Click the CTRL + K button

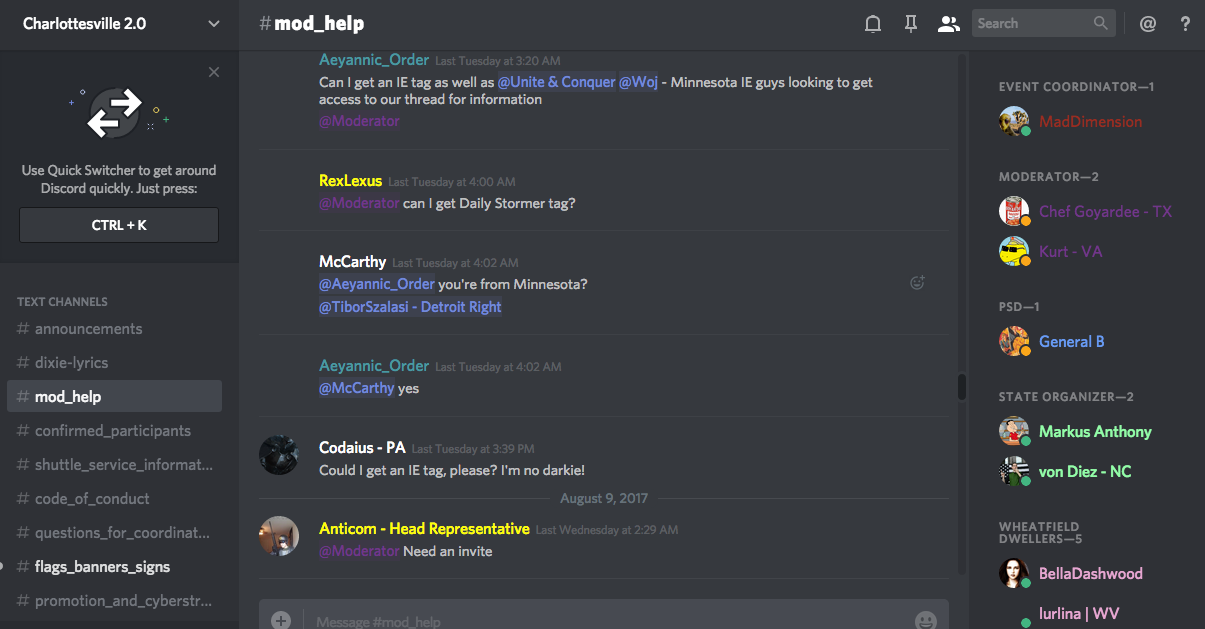click(119, 225)
